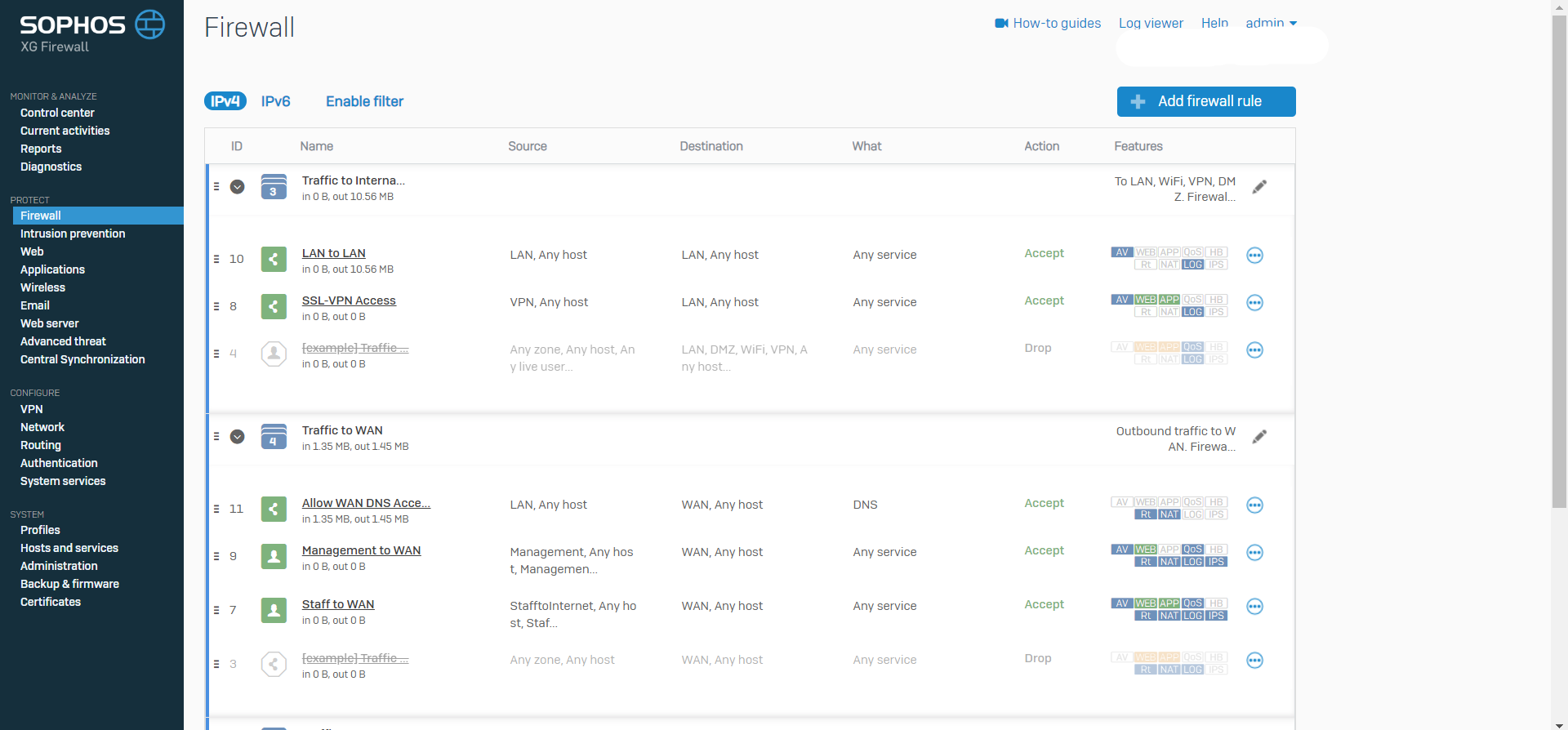Enable filter for firewall rules
Image resolution: width=1568 pixels, height=730 pixels.
coord(364,101)
